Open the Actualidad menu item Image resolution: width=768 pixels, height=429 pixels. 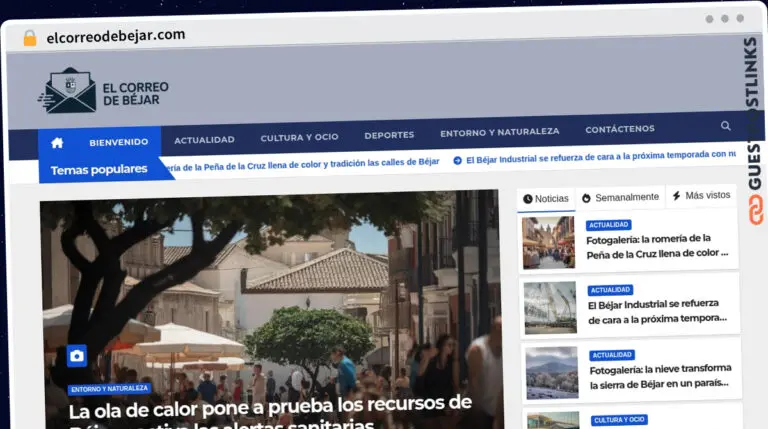tap(204, 140)
